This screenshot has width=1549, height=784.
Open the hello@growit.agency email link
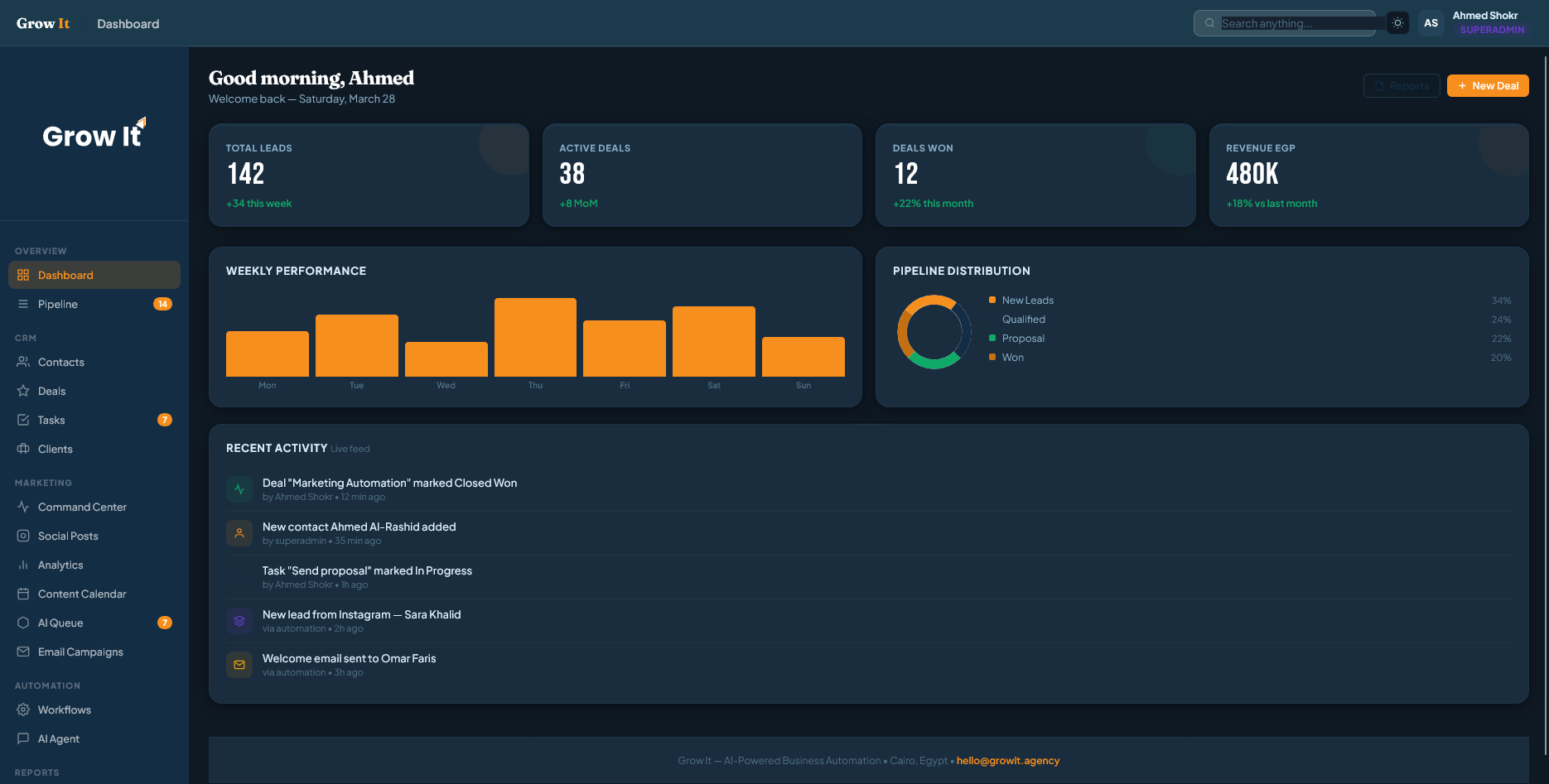coord(1007,760)
